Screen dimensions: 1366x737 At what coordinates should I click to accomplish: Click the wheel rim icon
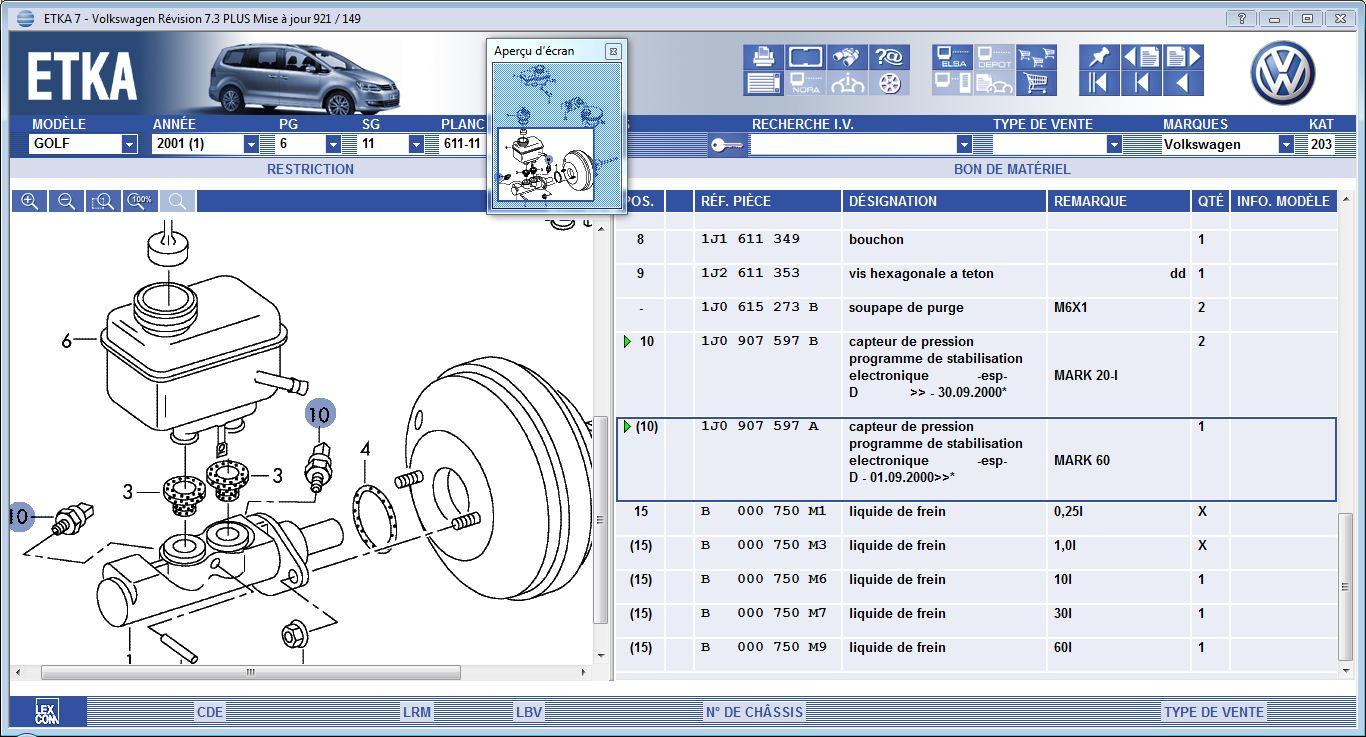point(889,83)
